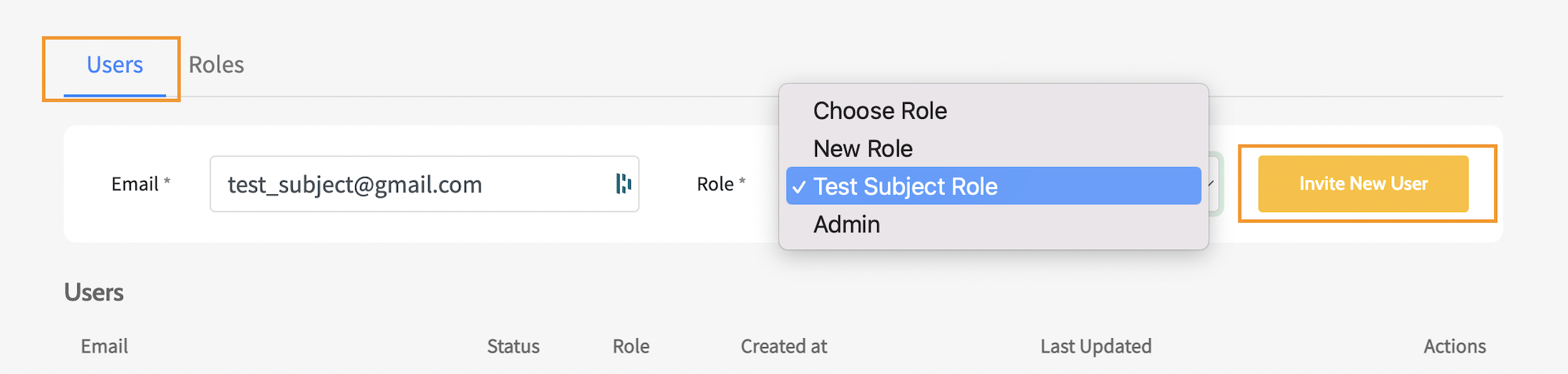Open the Roles tab
Viewport: 1568px width, 374px height.
point(216,65)
